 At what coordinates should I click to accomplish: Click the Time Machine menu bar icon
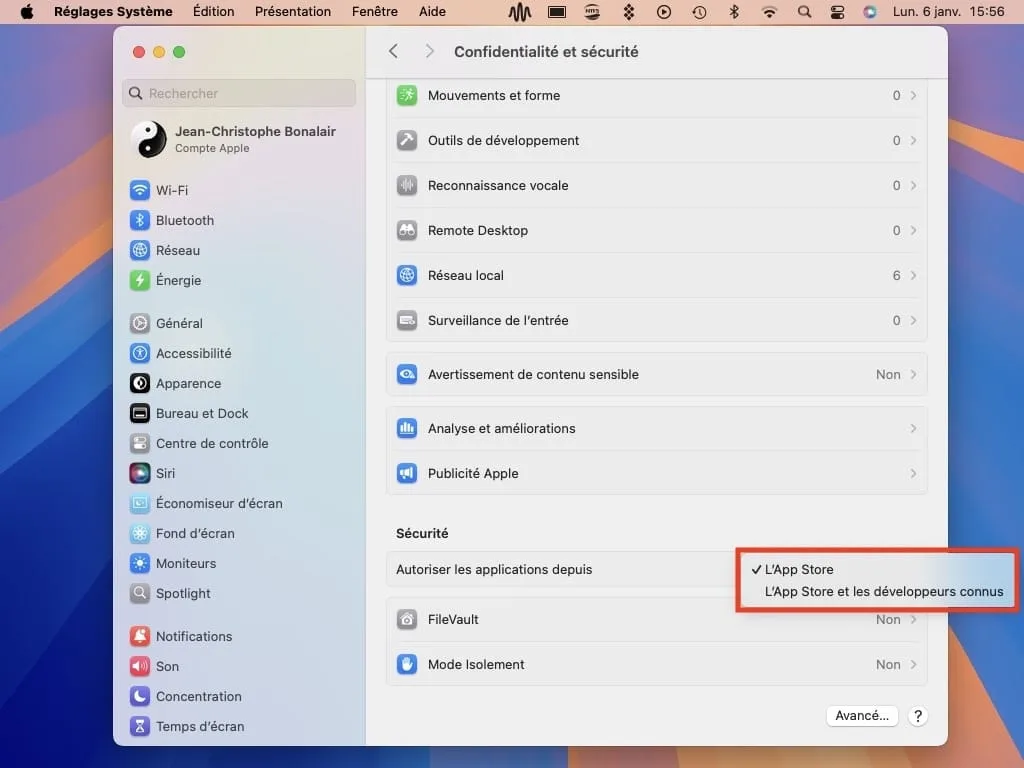click(x=699, y=12)
